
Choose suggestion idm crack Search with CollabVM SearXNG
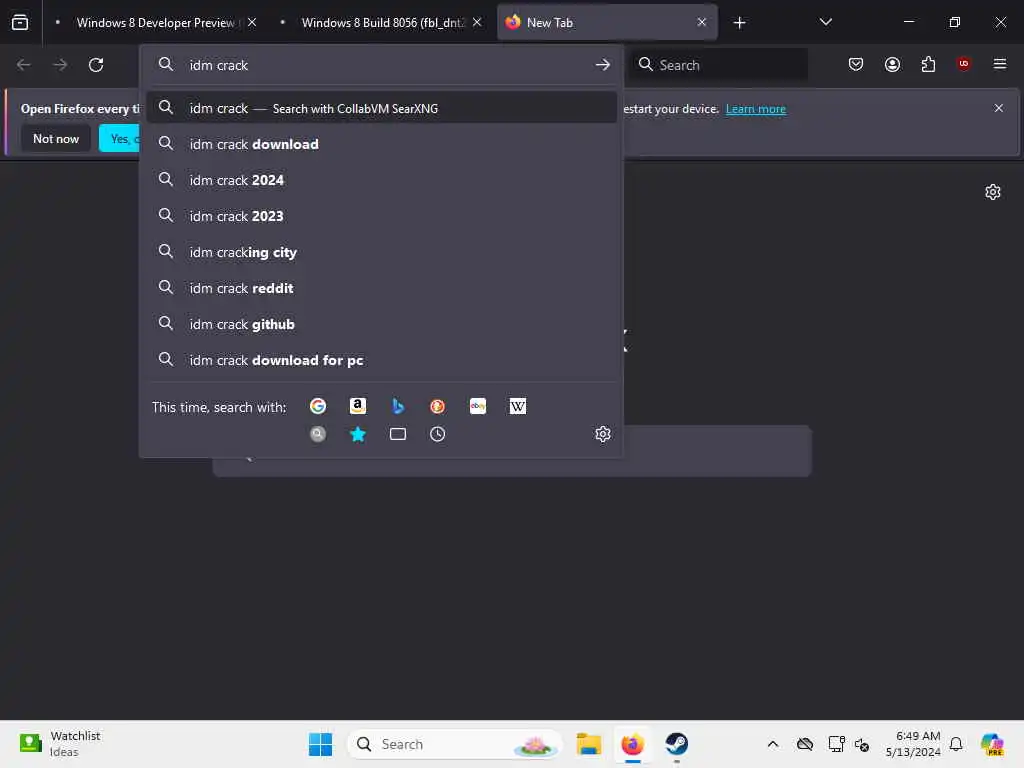[381, 108]
